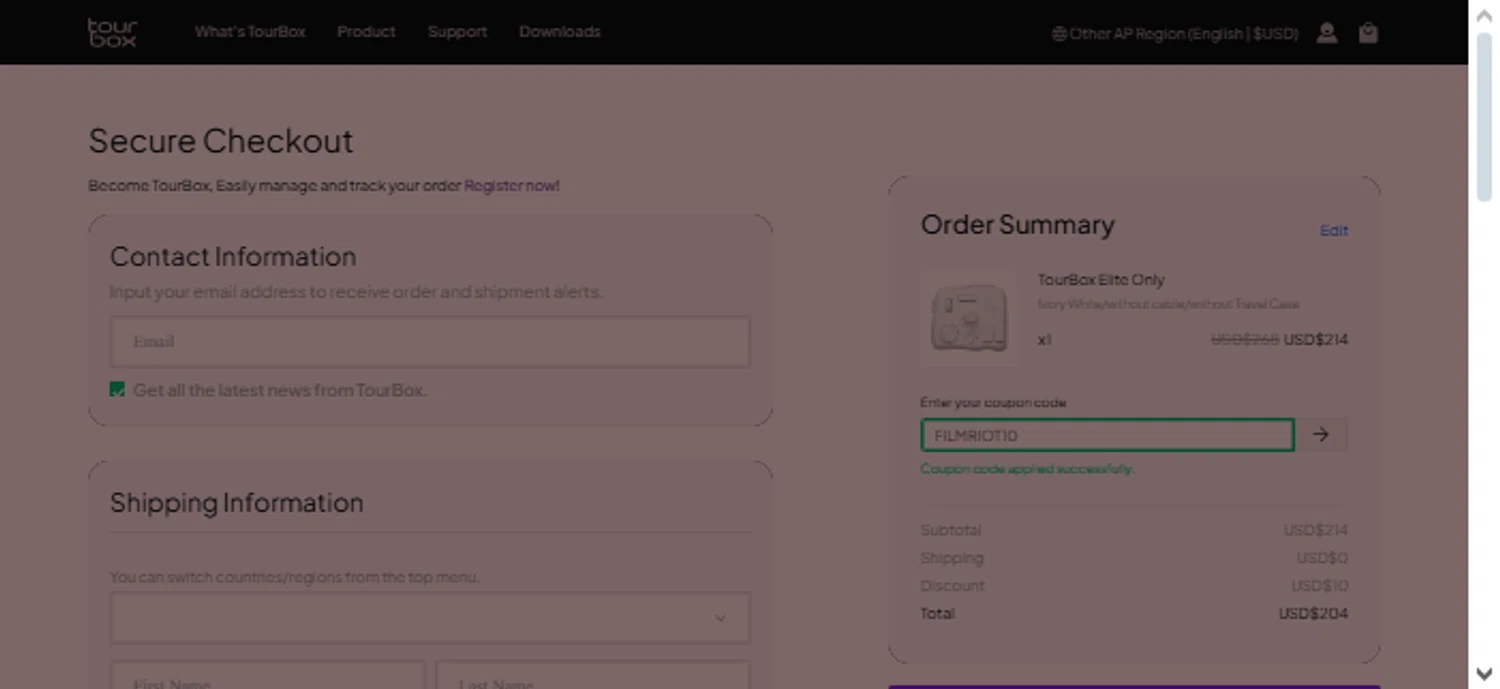The height and width of the screenshot is (689, 1500).
Task: Click the Total USD$204 value
Action: (1313, 614)
